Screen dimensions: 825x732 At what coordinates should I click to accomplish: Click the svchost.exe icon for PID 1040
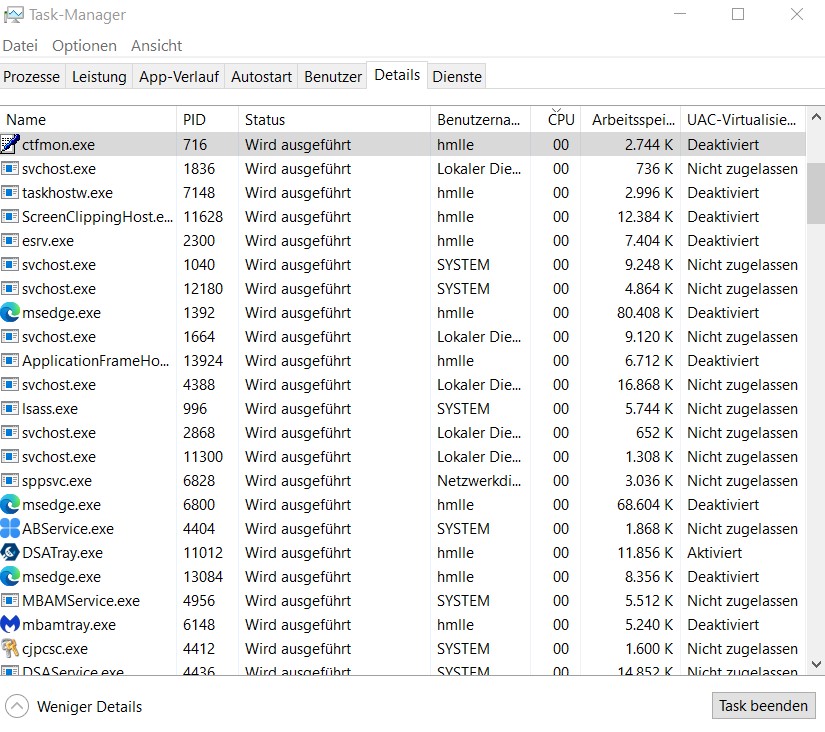pyautogui.click(x=10, y=265)
